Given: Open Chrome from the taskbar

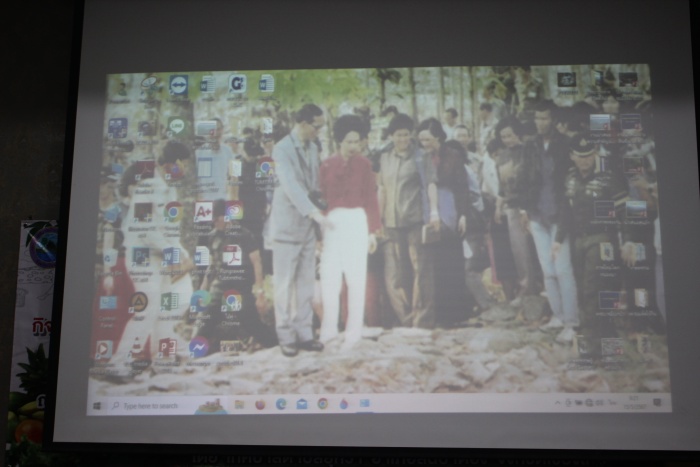Looking at the screenshot, I should coord(323,404).
